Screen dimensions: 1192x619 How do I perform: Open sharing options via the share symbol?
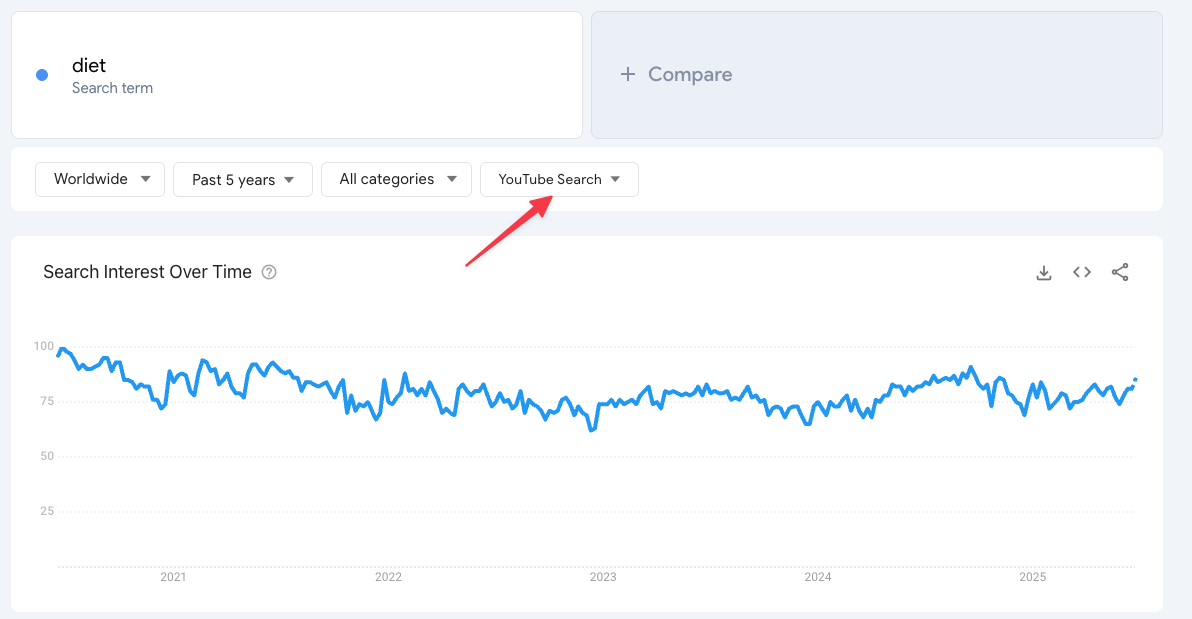(1120, 271)
